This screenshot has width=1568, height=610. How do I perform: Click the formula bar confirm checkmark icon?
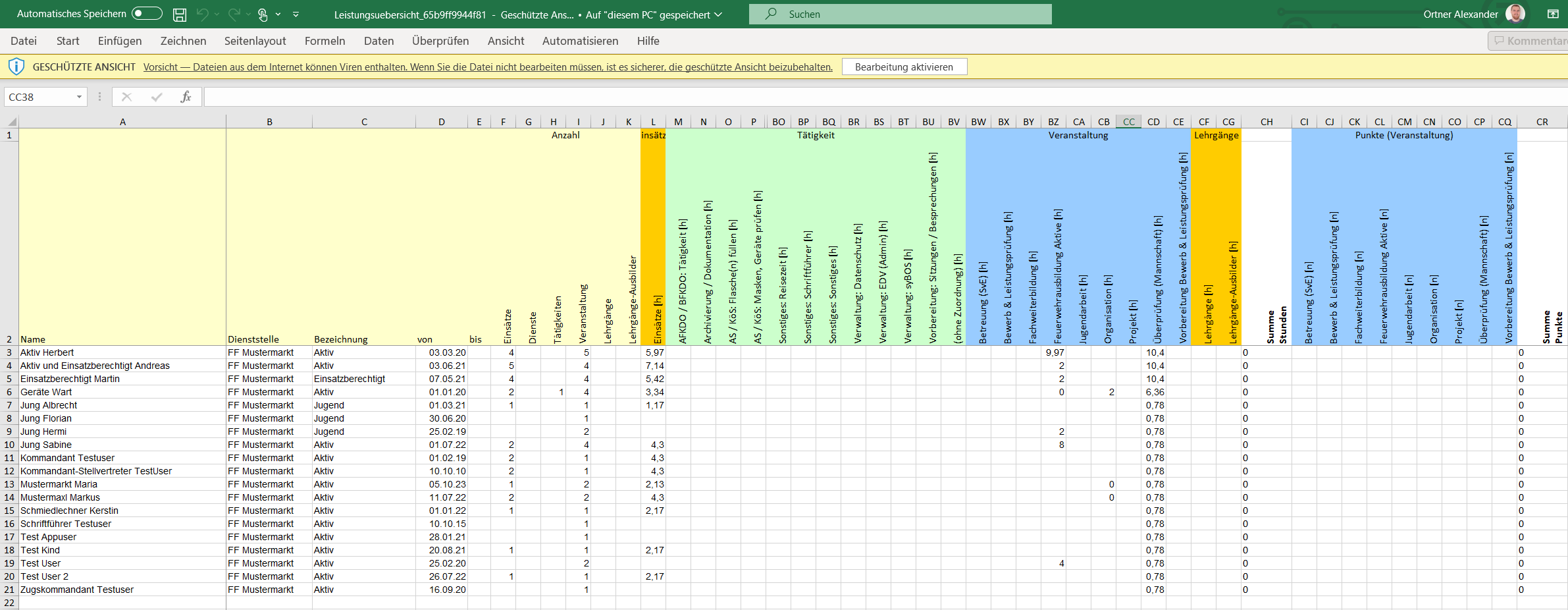click(157, 97)
